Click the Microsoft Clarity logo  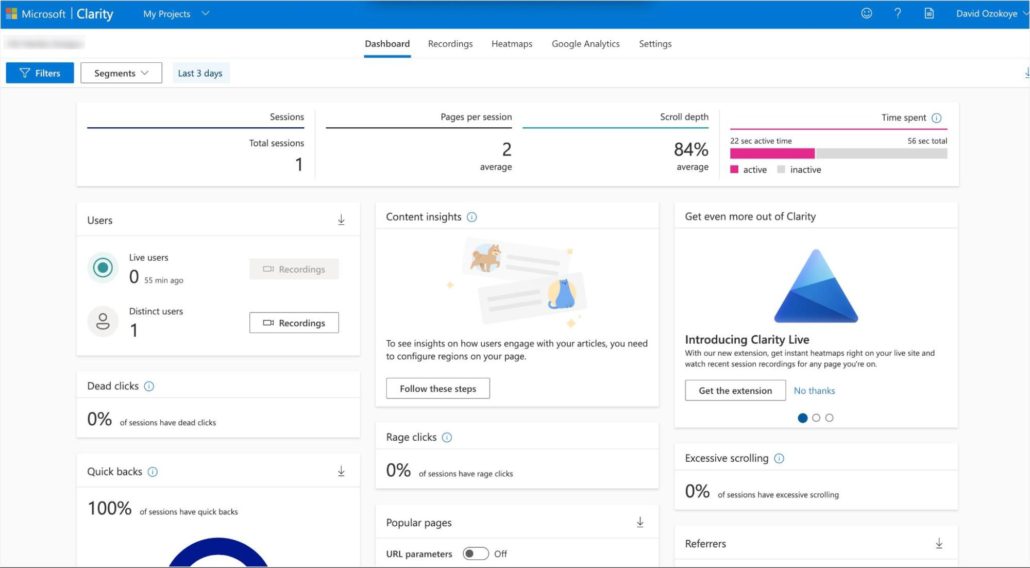tap(59, 14)
